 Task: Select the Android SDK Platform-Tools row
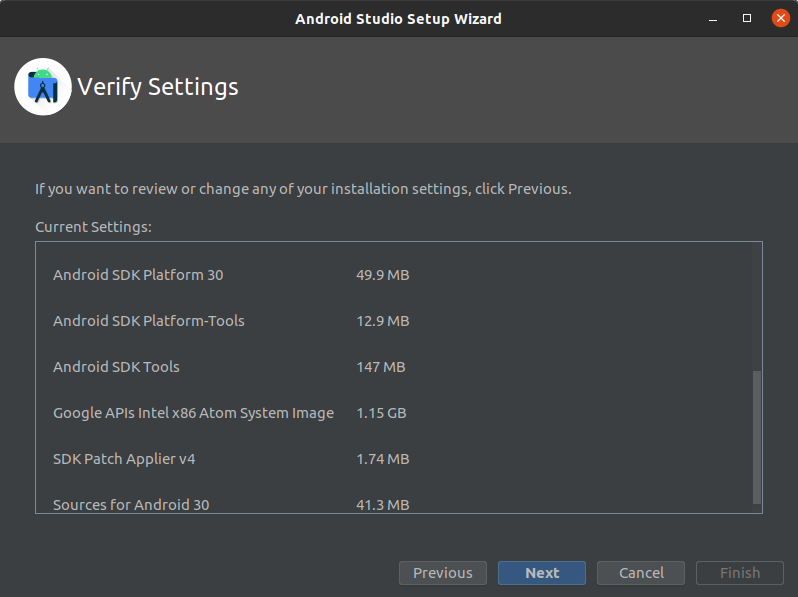tap(149, 321)
